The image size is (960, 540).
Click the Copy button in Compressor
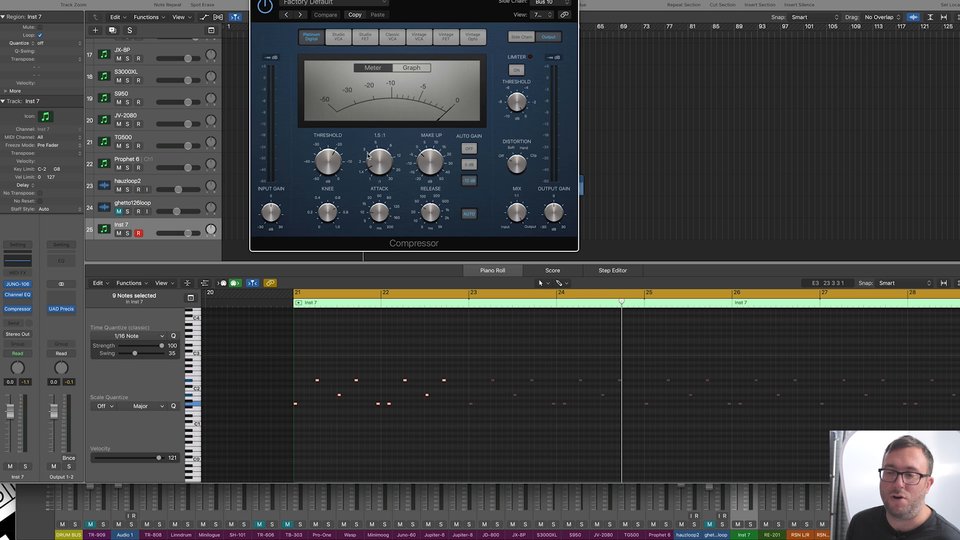tap(355, 15)
